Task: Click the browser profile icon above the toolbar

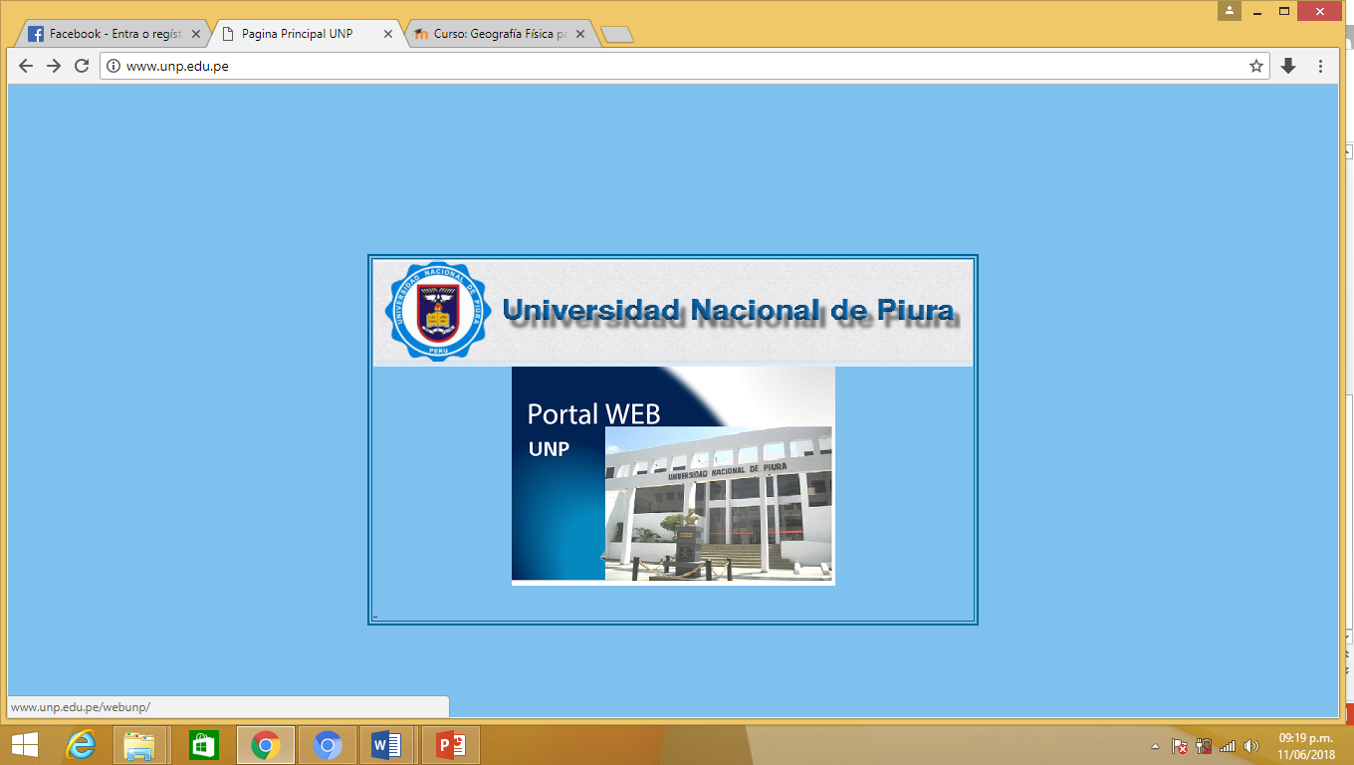Action: (x=1228, y=11)
